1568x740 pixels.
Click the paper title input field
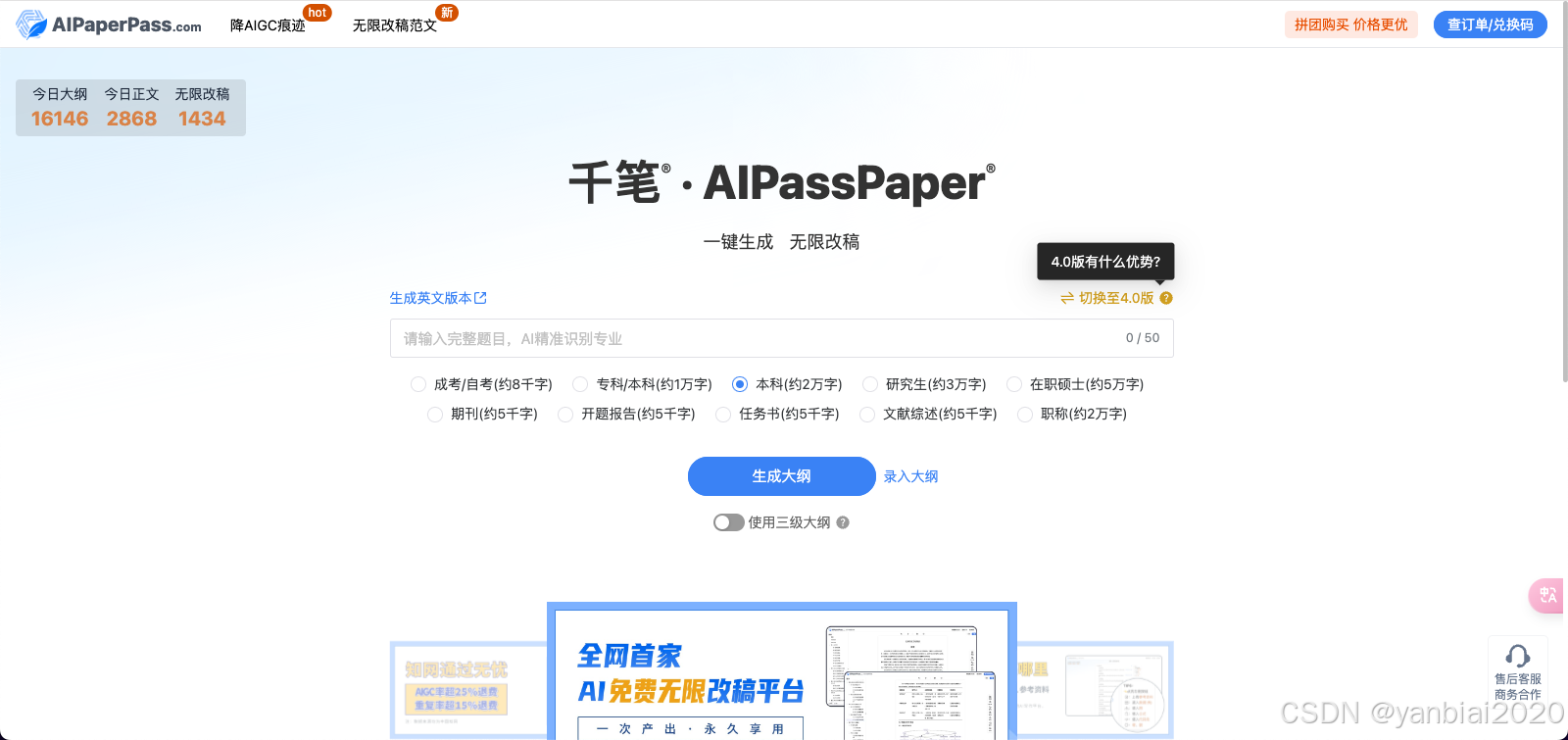tap(782, 338)
